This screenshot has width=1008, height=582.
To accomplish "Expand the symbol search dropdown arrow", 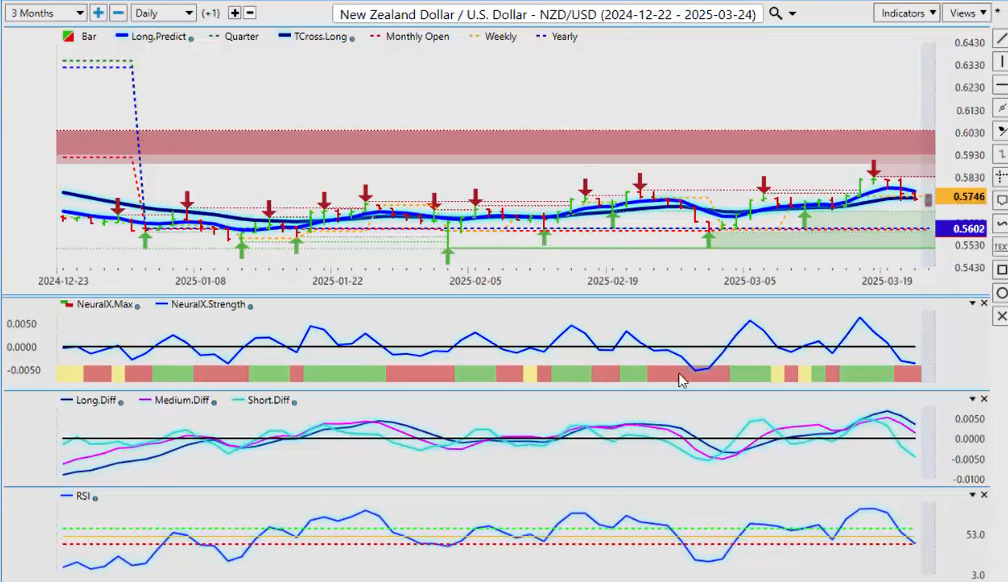I will (x=793, y=13).
